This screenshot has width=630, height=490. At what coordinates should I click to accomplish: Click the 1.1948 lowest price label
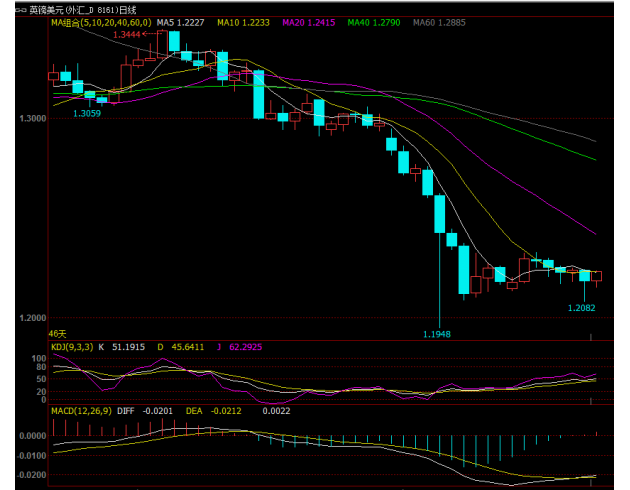point(437,334)
